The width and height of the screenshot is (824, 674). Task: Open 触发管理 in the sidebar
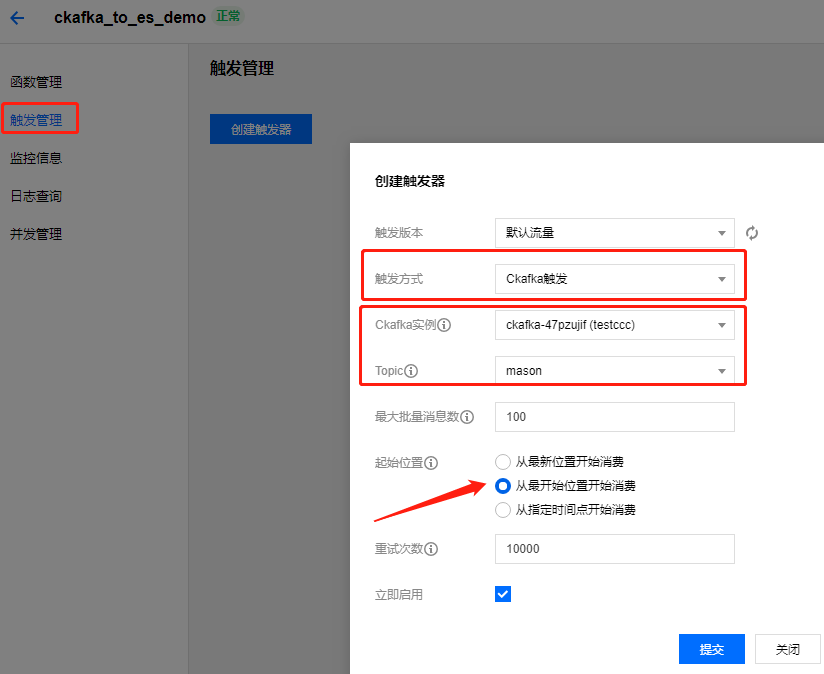point(36,120)
